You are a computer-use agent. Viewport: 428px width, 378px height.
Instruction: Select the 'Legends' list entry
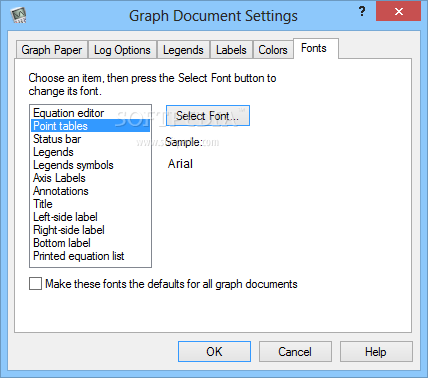tap(90, 152)
